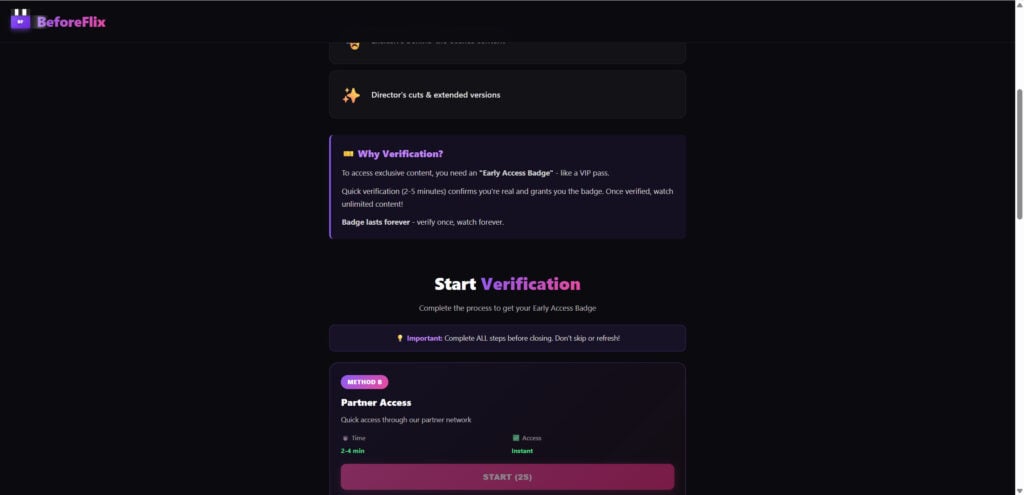Click the lightbulb icon beside Important notice

pyautogui.click(x=400, y=338)
